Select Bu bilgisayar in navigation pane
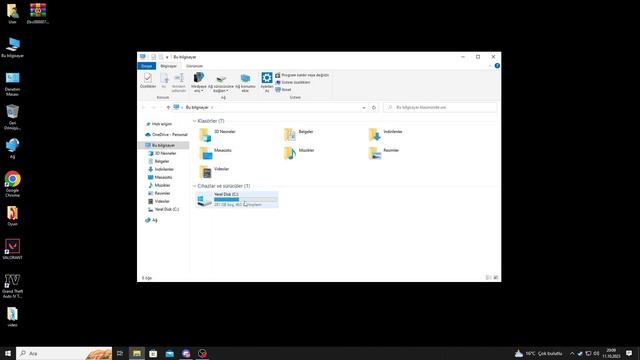This screenshot has height=360, width=640. point(163,145)
